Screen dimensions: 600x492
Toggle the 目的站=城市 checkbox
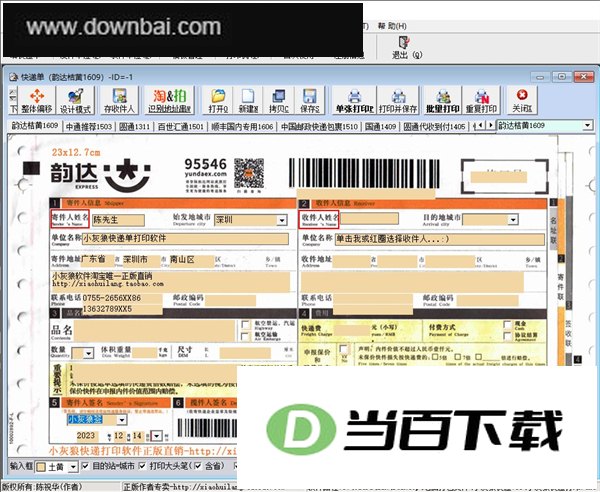(85, 466)
